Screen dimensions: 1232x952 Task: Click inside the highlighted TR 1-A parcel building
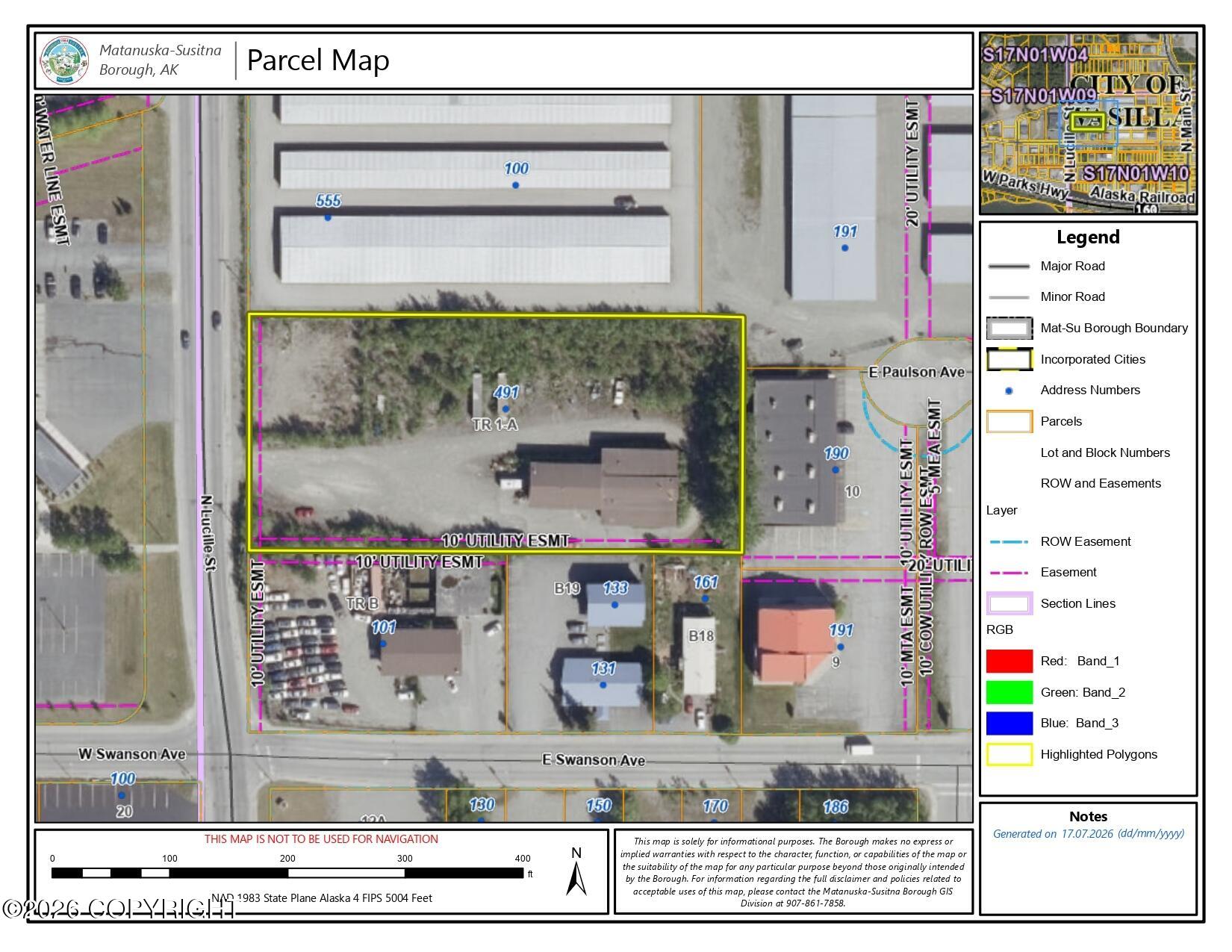pos(605,487)
